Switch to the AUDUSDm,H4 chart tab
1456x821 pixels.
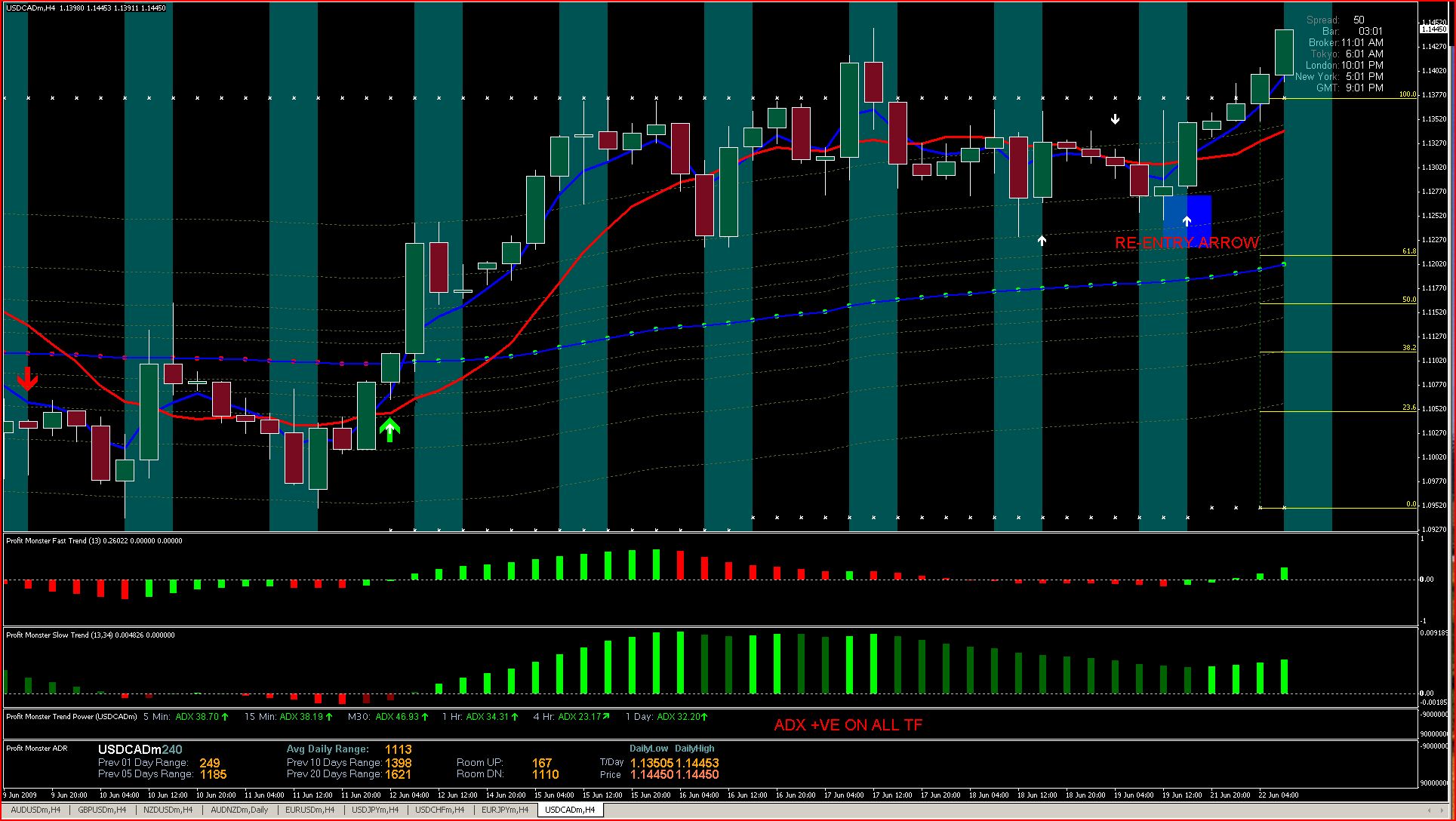tap(35, 810)
